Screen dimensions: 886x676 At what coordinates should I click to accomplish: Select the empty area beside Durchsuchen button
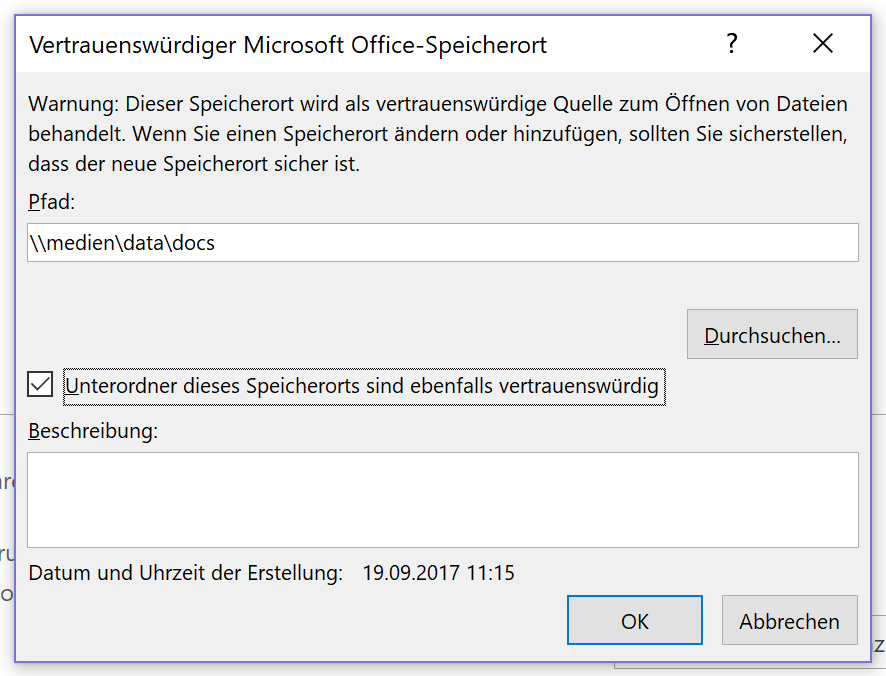[x=356, y=333]
